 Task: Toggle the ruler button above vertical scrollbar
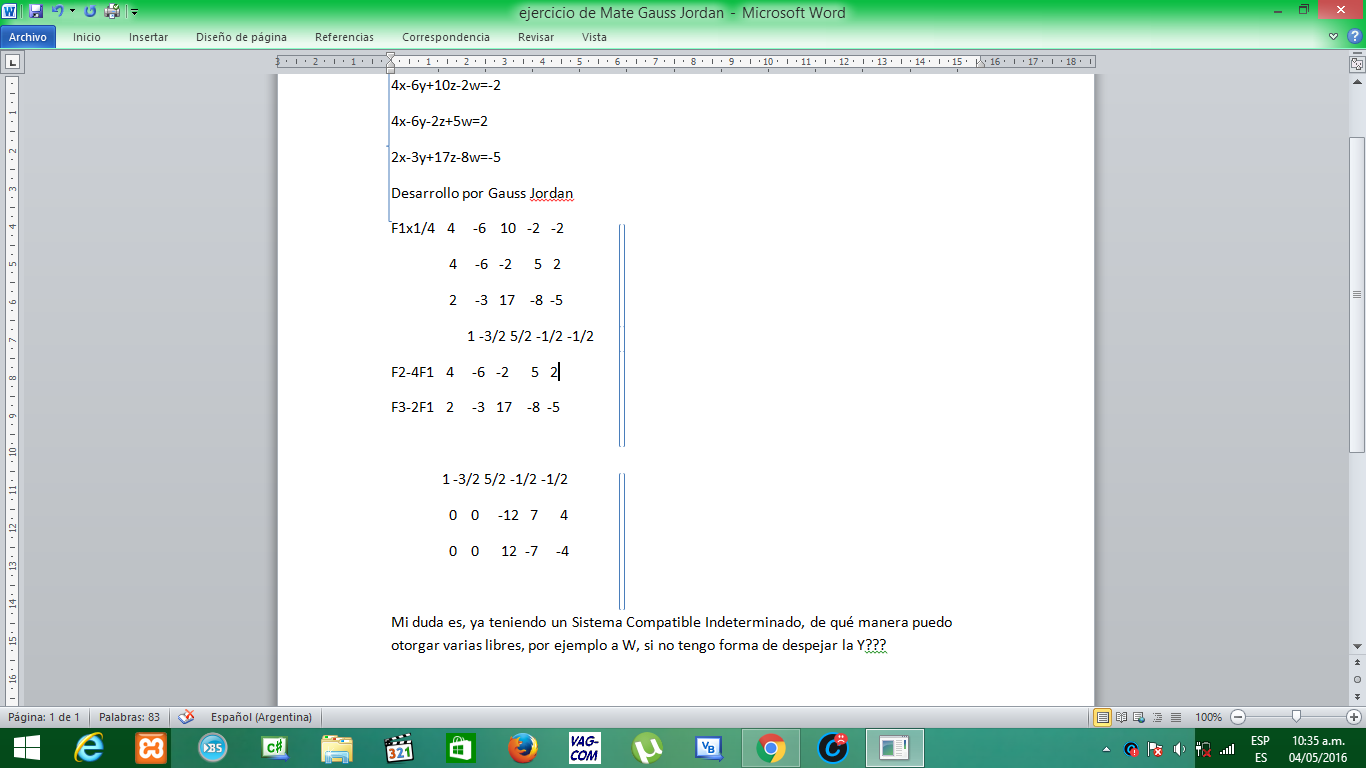click(x=1356, y=63)
